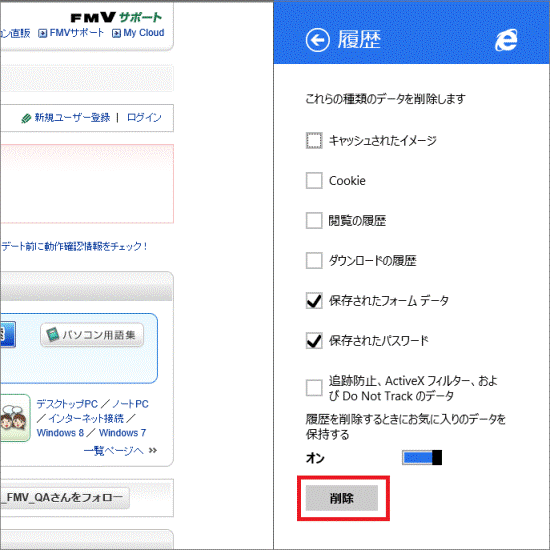Viewport: 550px width, 550px height.
Task: Click the FMV サポート logo
Action: pos(116,17)
